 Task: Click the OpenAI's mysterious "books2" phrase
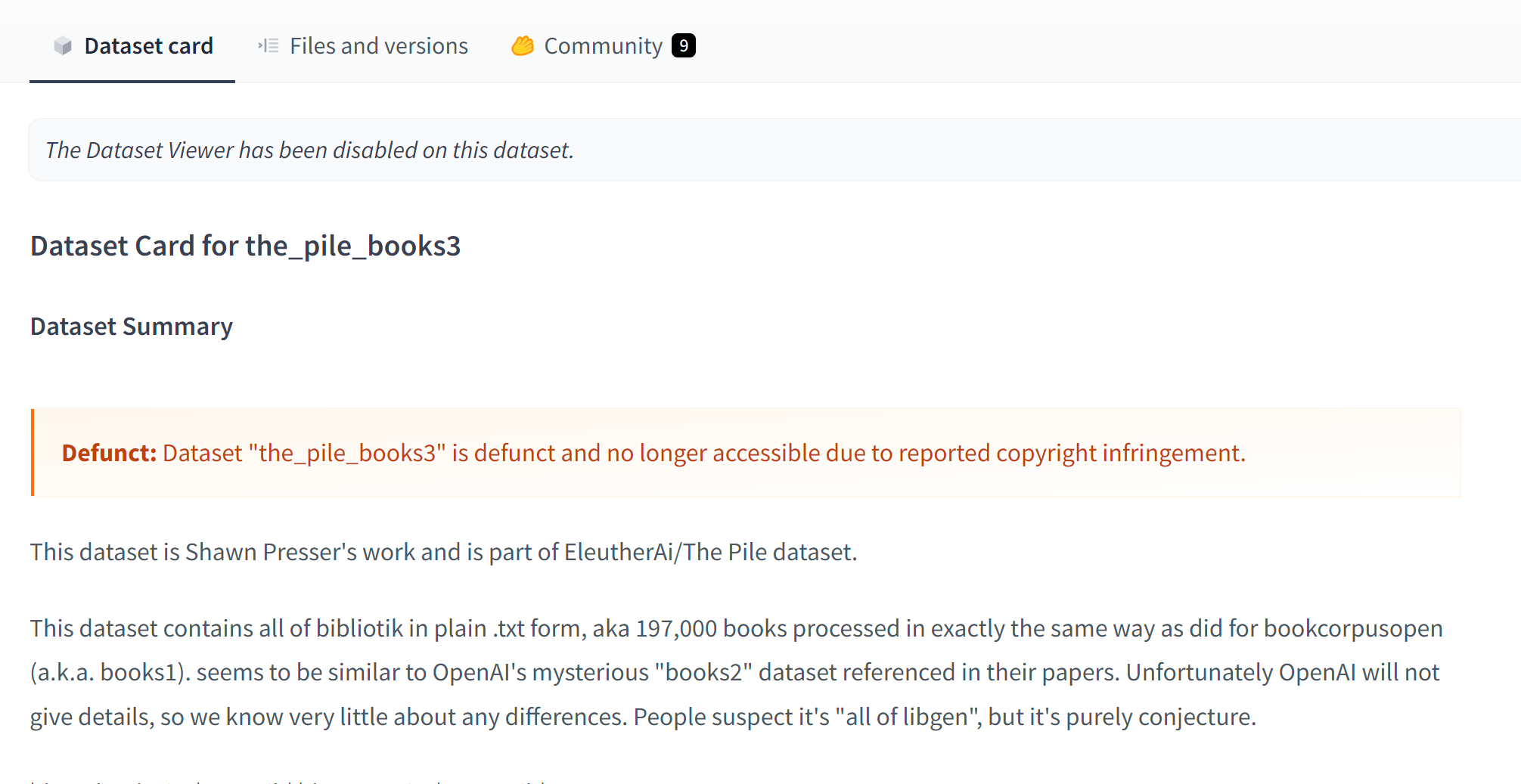point(592,672)
